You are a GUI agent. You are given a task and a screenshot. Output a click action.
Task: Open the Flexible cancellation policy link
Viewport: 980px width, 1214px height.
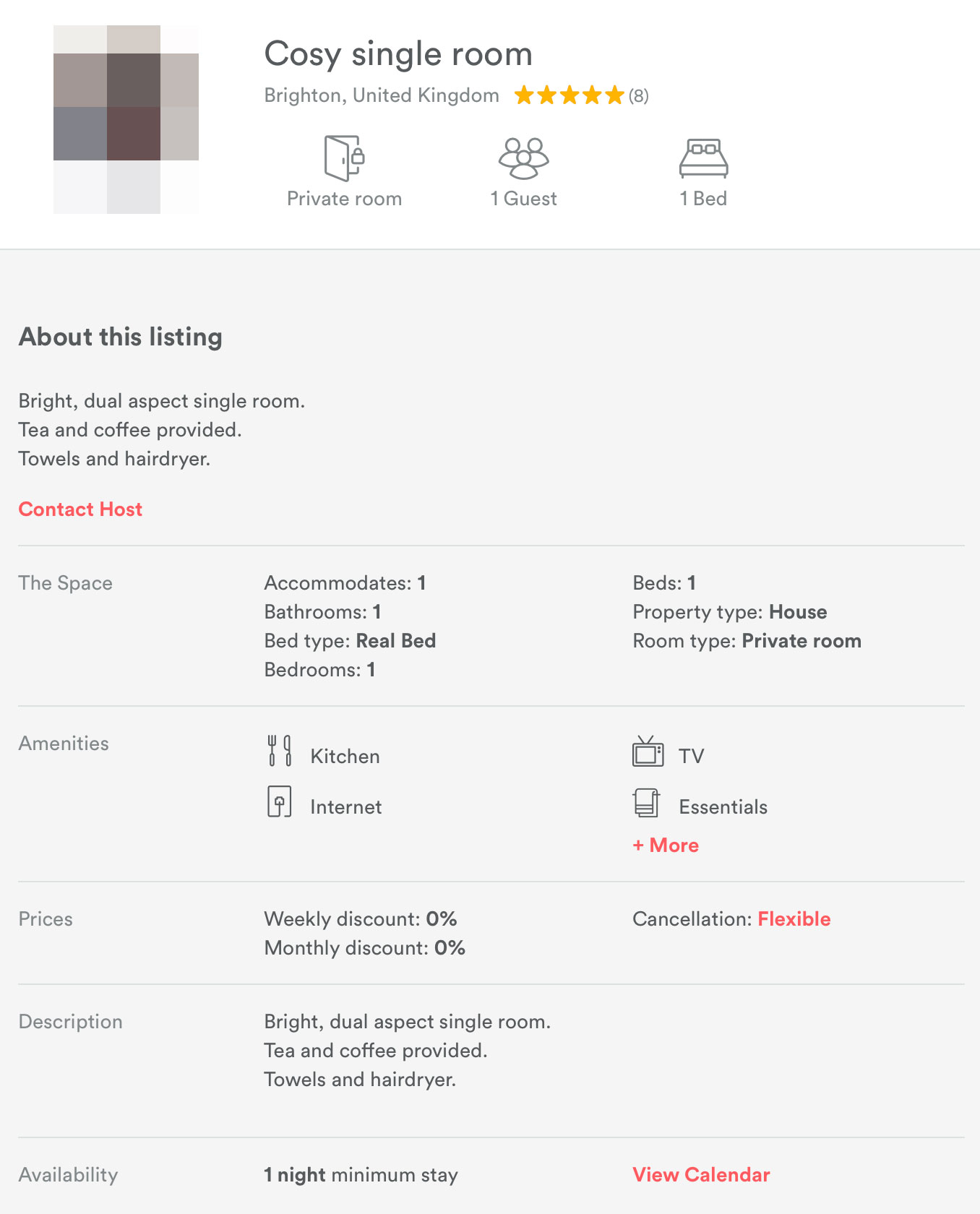point(794,919)
